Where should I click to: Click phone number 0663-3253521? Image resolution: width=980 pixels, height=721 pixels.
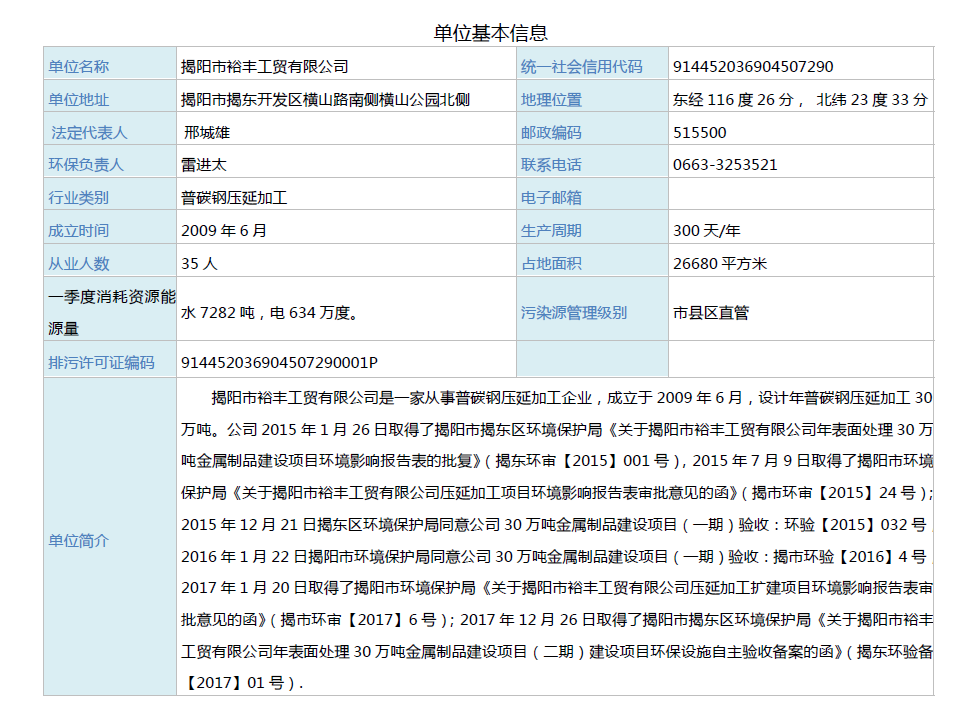[x=725, y=164]
